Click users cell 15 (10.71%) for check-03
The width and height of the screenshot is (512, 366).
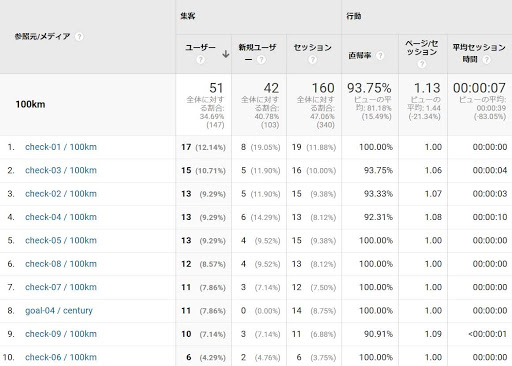click(x=203, y=170)
